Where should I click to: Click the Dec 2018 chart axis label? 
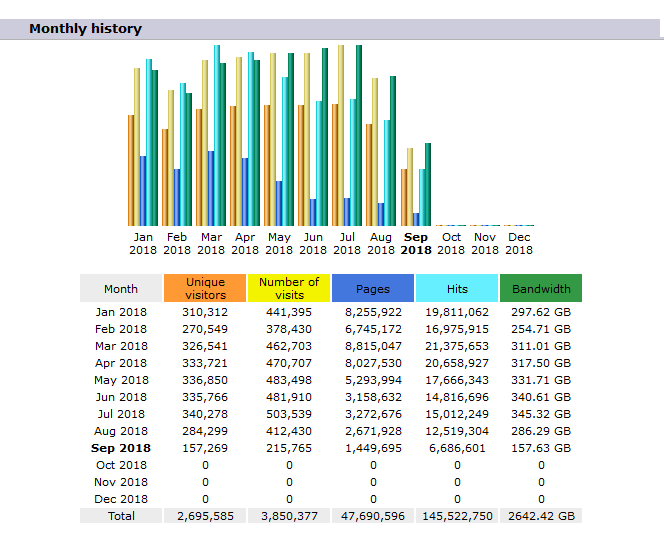[519, 244]
